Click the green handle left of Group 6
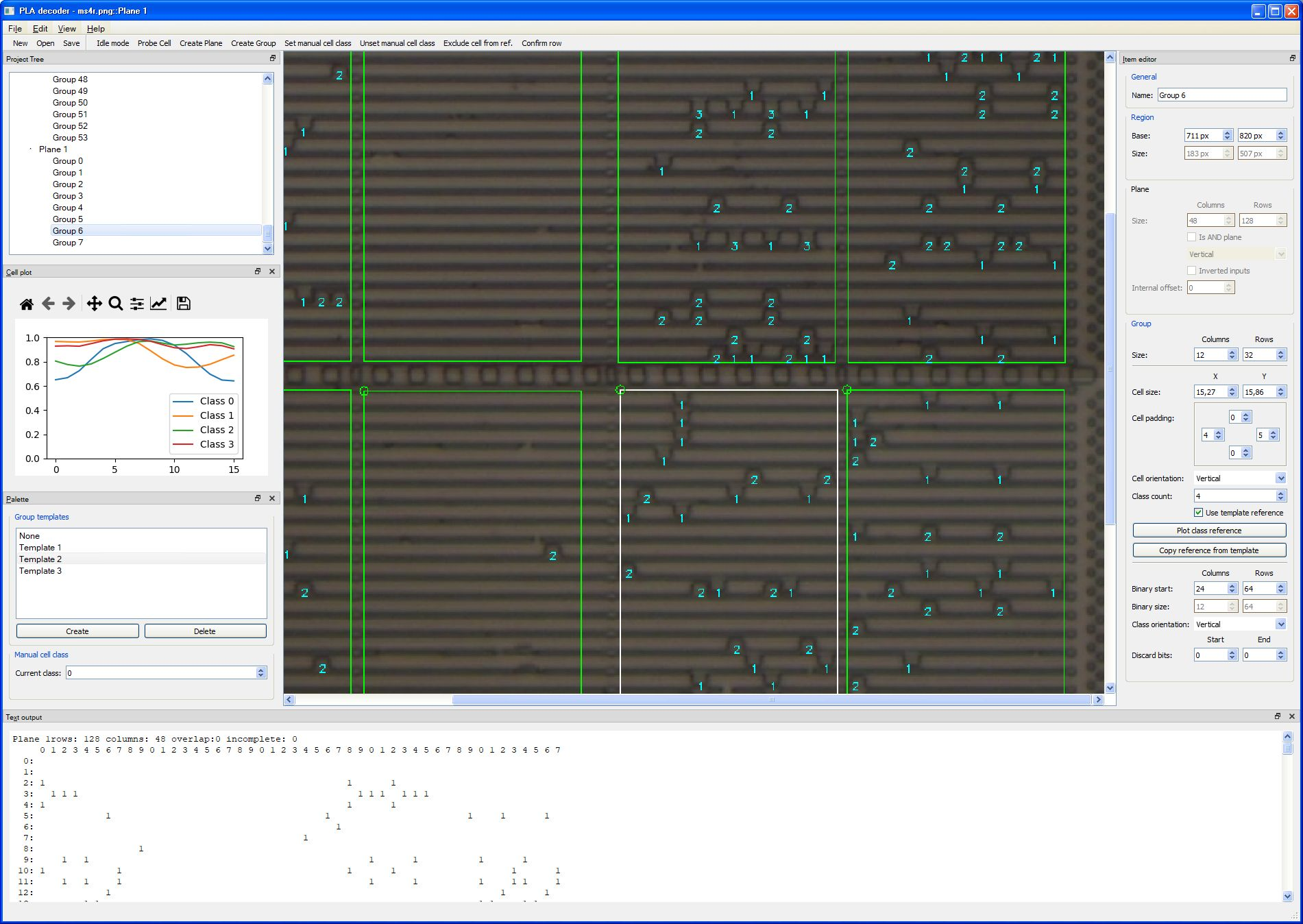The image size is (1303, 924). click(364, 391)
